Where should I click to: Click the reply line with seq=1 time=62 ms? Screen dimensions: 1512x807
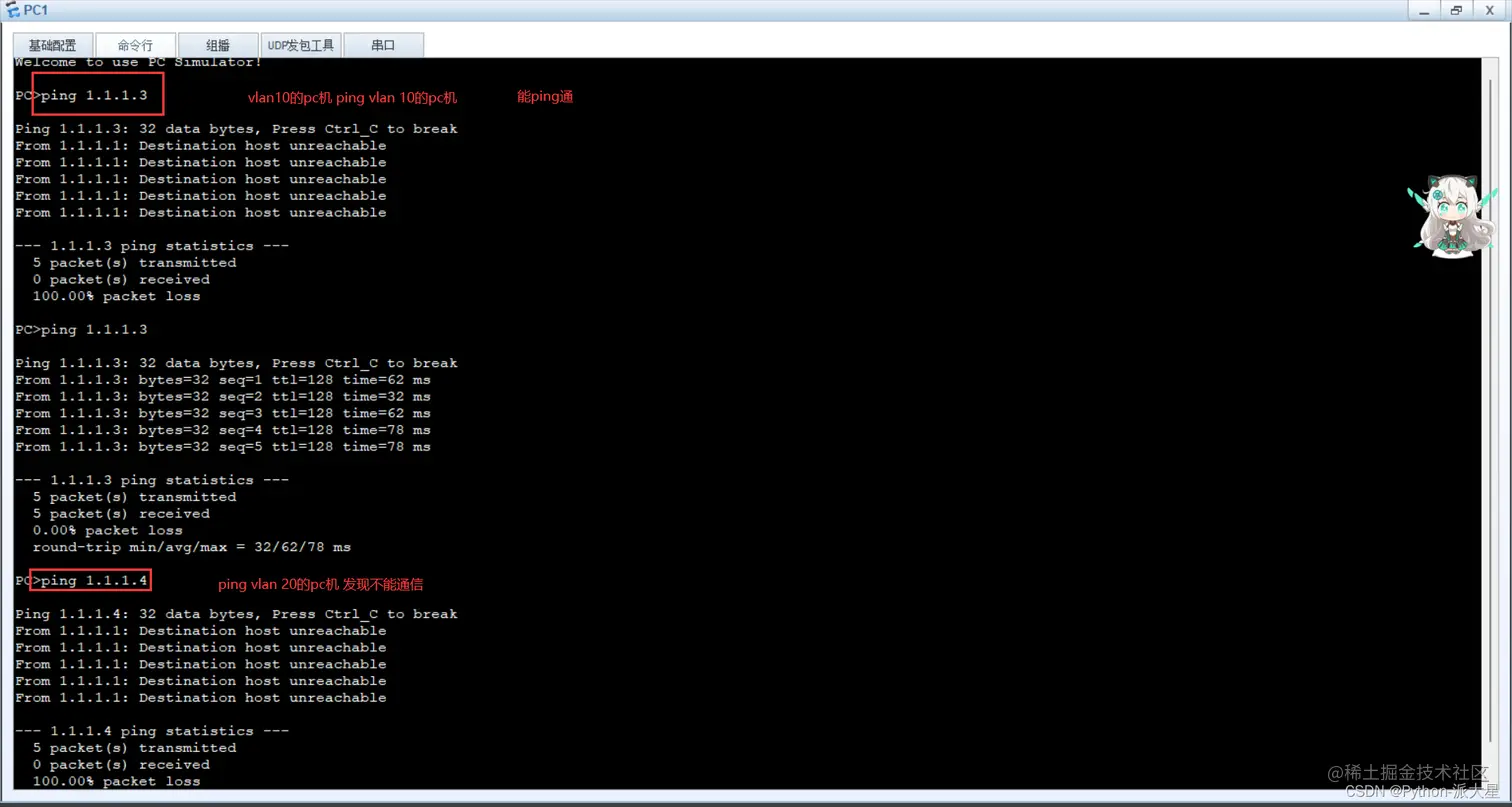(223, 380)
